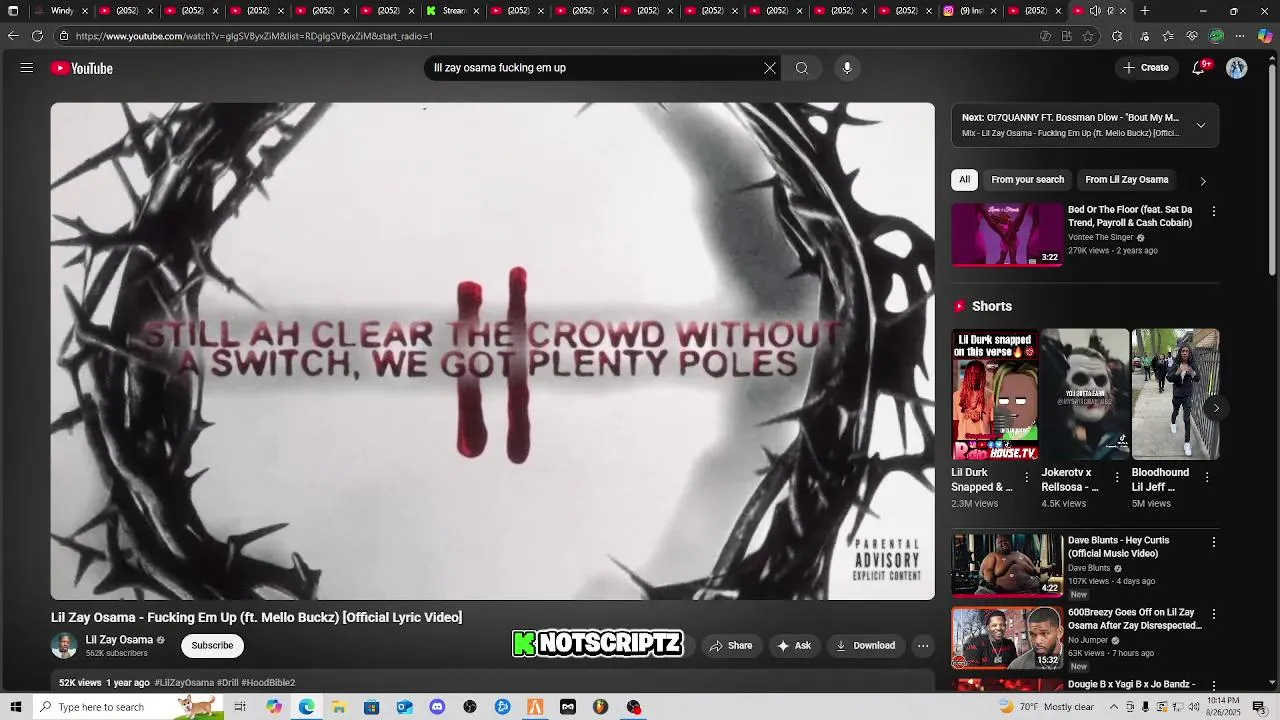
Task: Download this video
Action: coord(866,646)
